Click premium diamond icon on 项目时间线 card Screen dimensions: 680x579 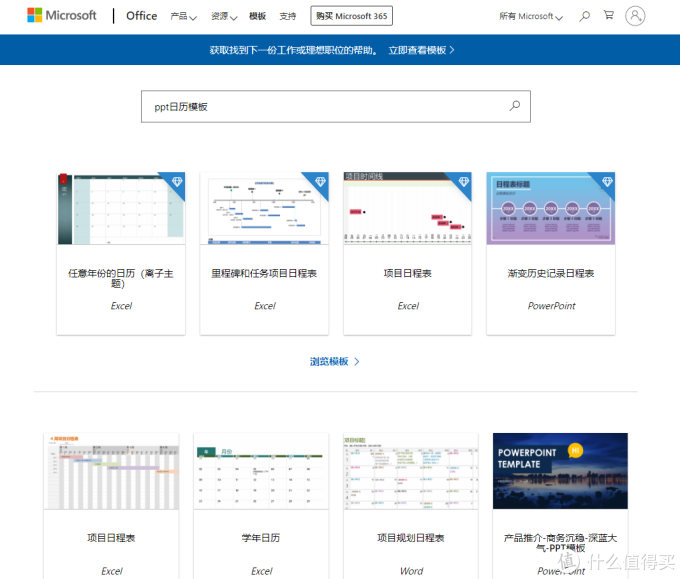coord(464,181)
